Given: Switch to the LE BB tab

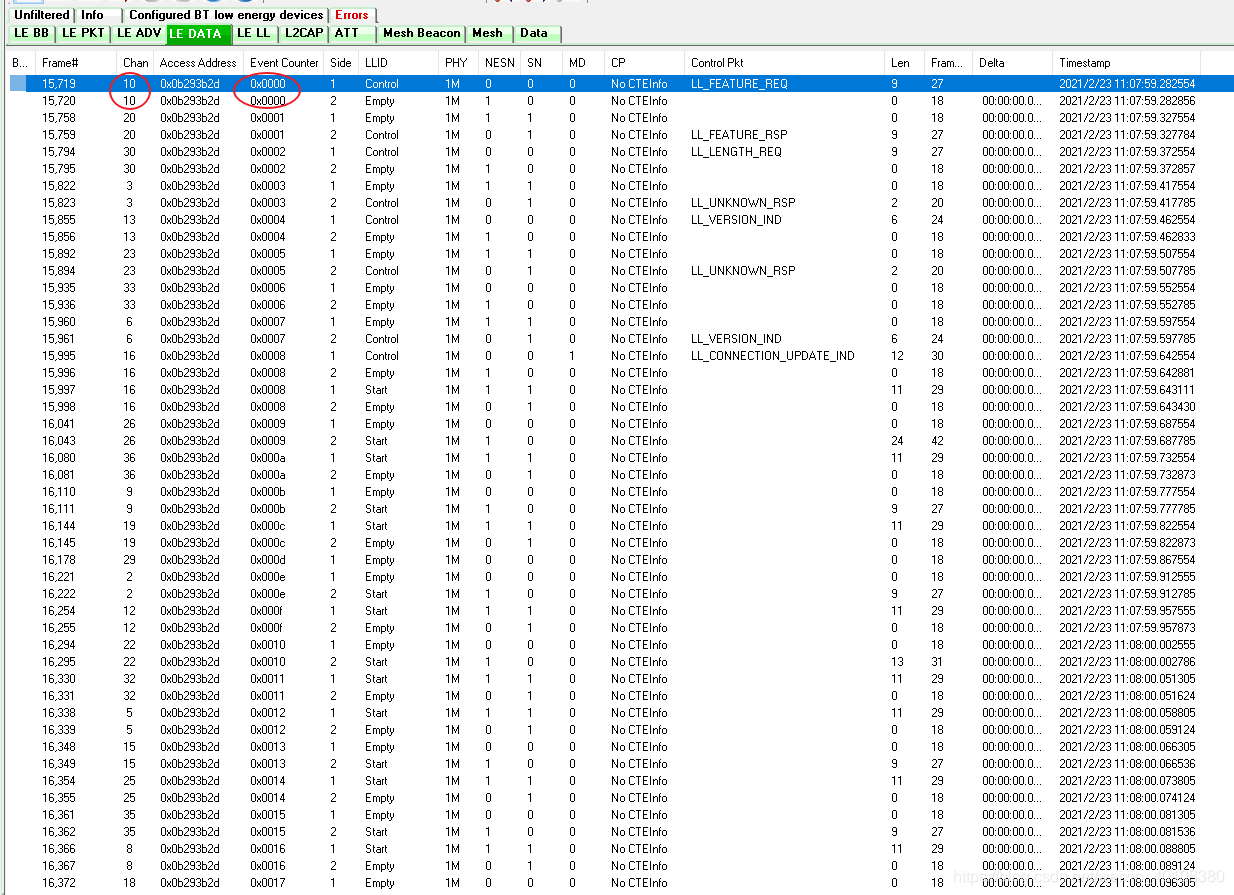Looking at the screenshot, I should (x=32, y=33).
